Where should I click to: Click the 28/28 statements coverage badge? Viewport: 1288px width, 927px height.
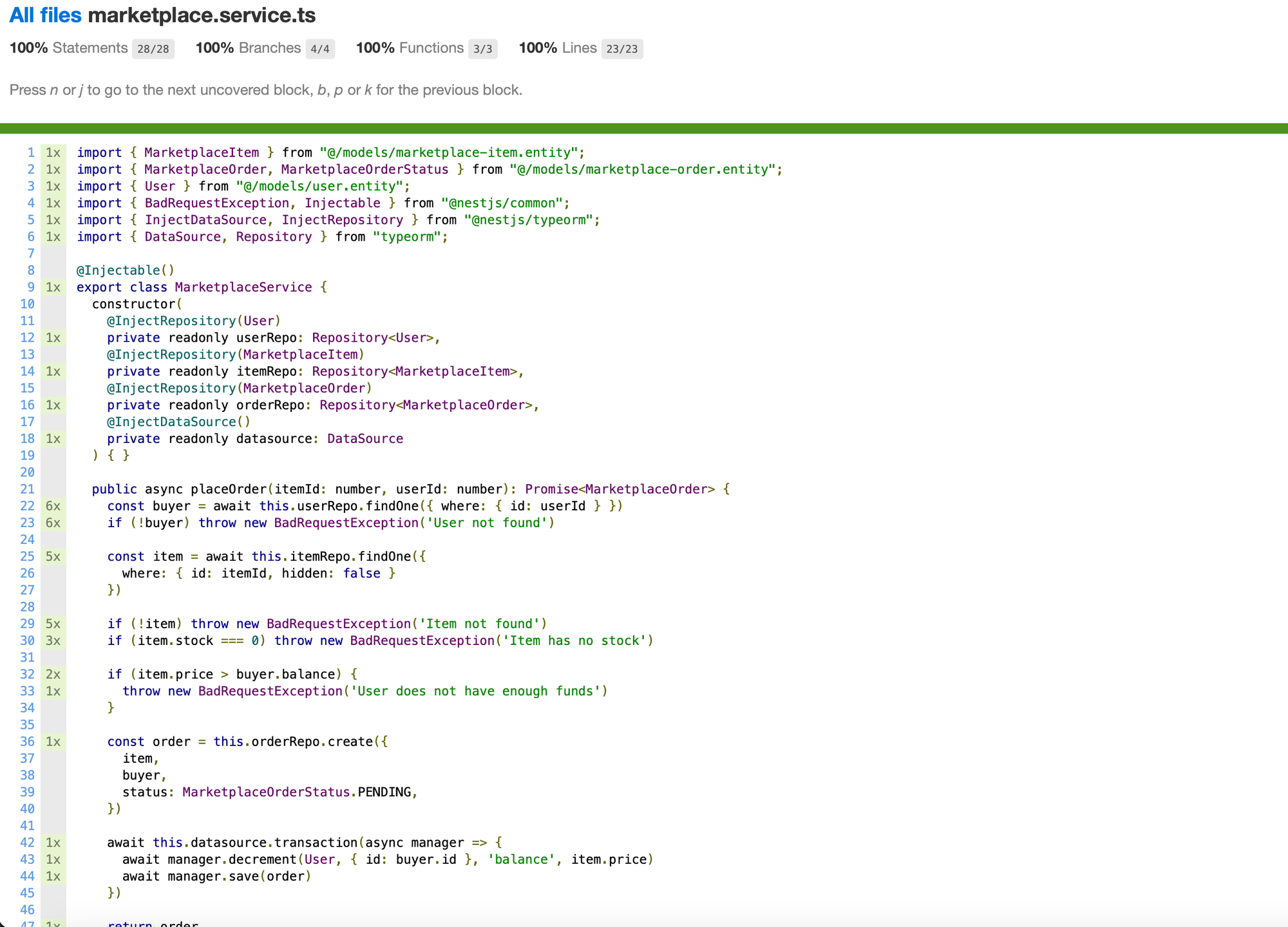[x=153, y=49]
